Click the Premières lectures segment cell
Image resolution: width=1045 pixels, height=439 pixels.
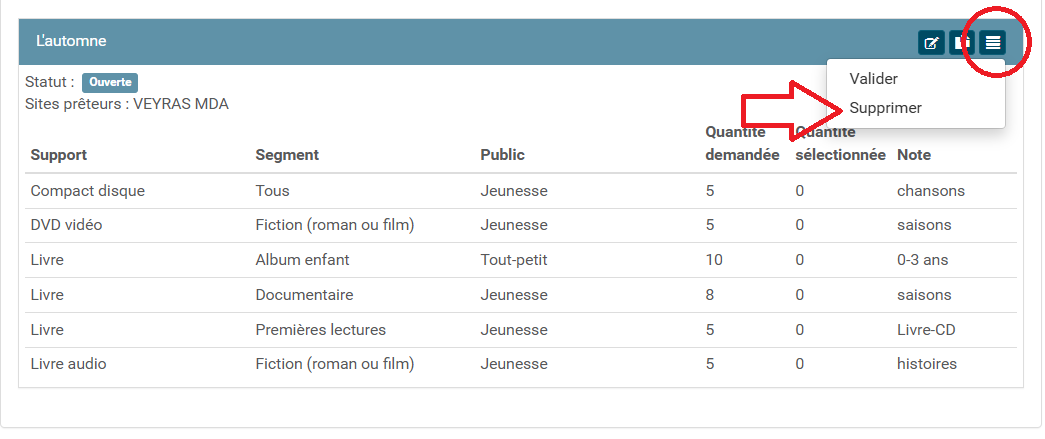[320, 330]
